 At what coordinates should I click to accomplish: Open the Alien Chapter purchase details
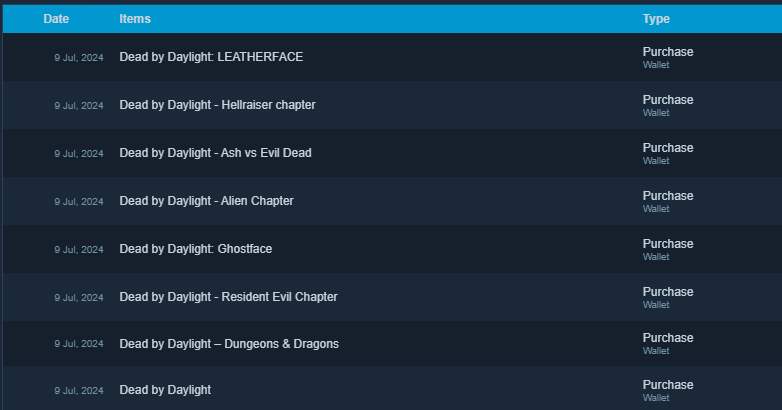point(392,201)
